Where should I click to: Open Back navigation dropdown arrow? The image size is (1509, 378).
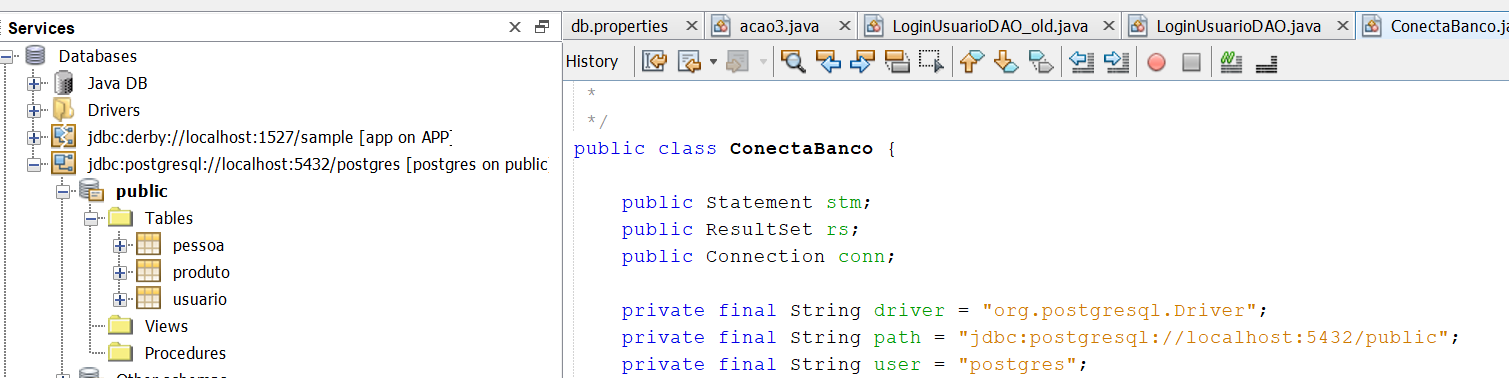pyautogui.click(x=713, y=62)
